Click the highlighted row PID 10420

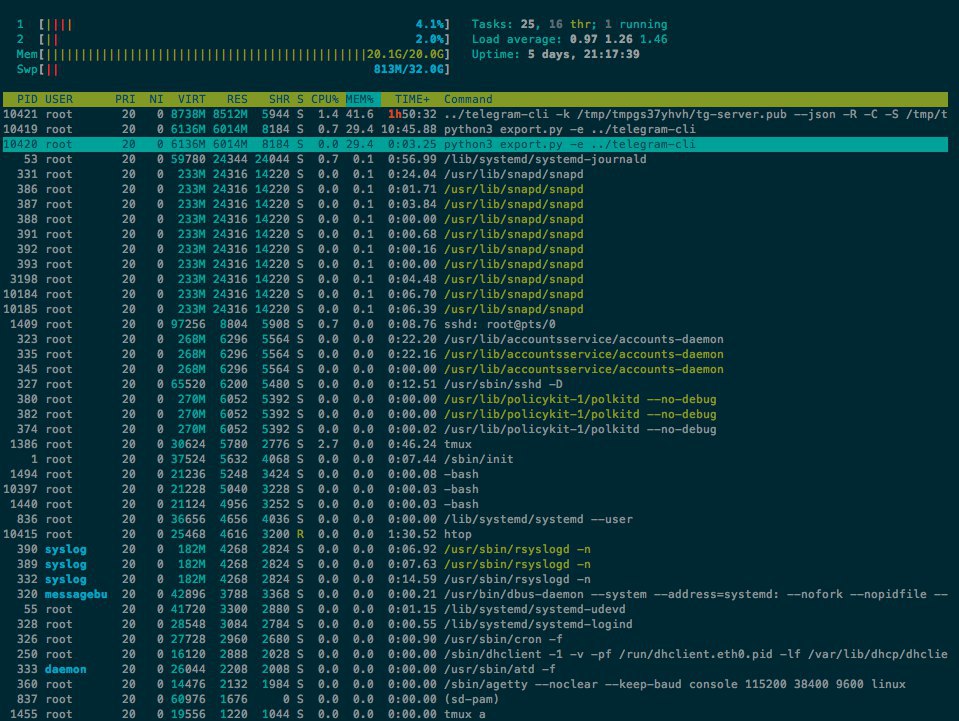pos(475,144)
